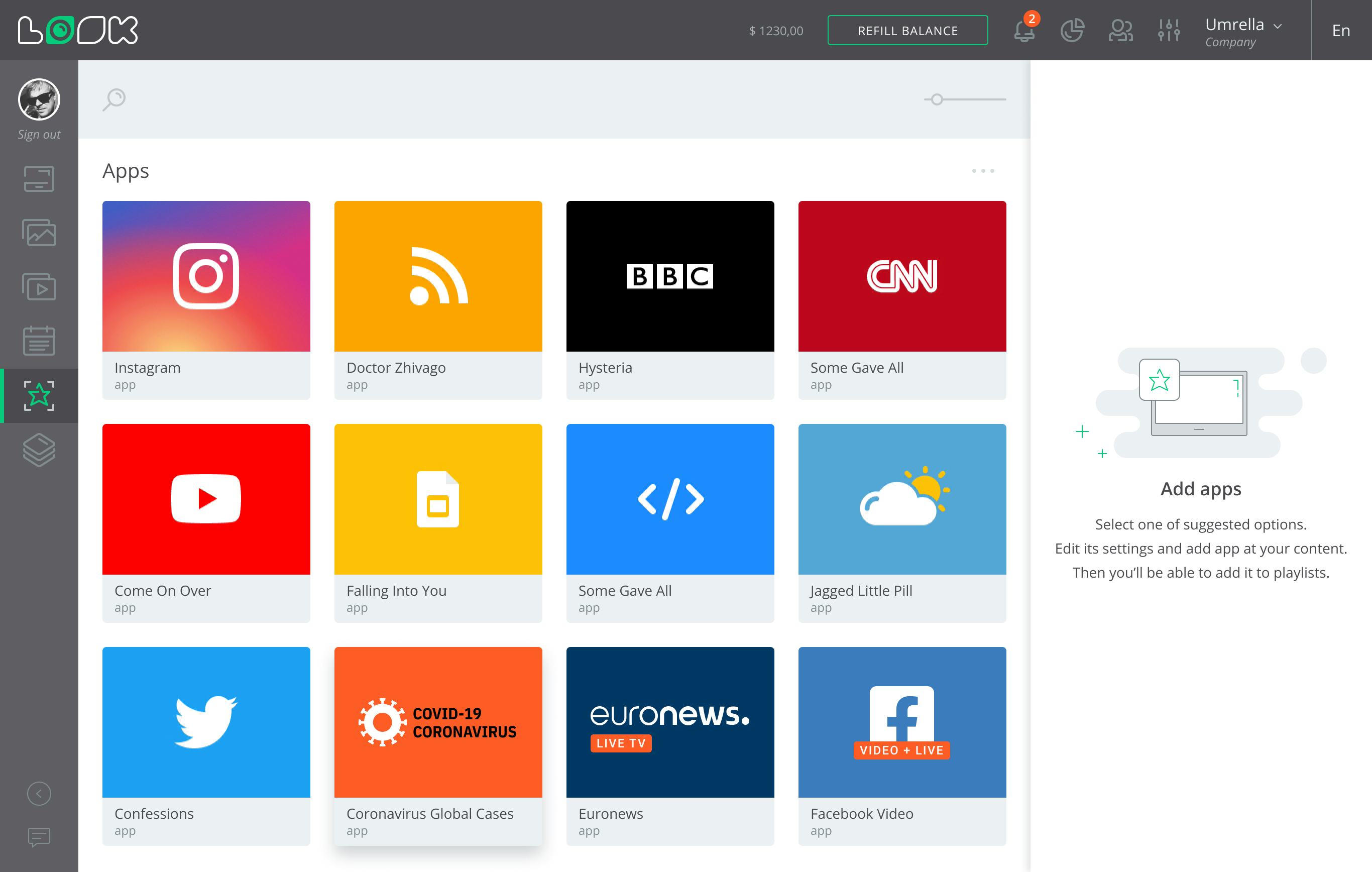Open the notifications bell icon

[1024, 31]
